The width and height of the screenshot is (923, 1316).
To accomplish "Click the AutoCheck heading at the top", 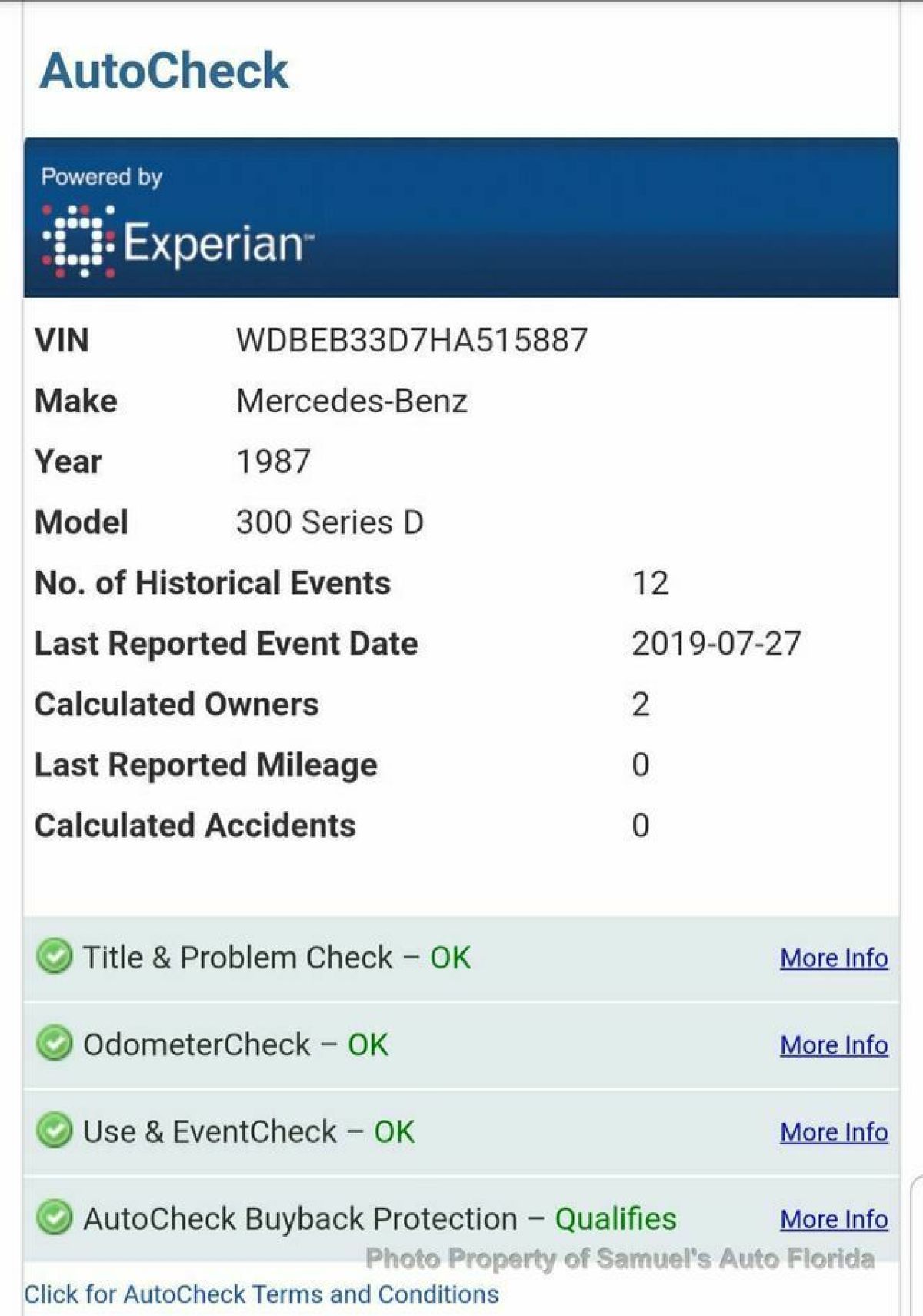I will click(164, 71).
